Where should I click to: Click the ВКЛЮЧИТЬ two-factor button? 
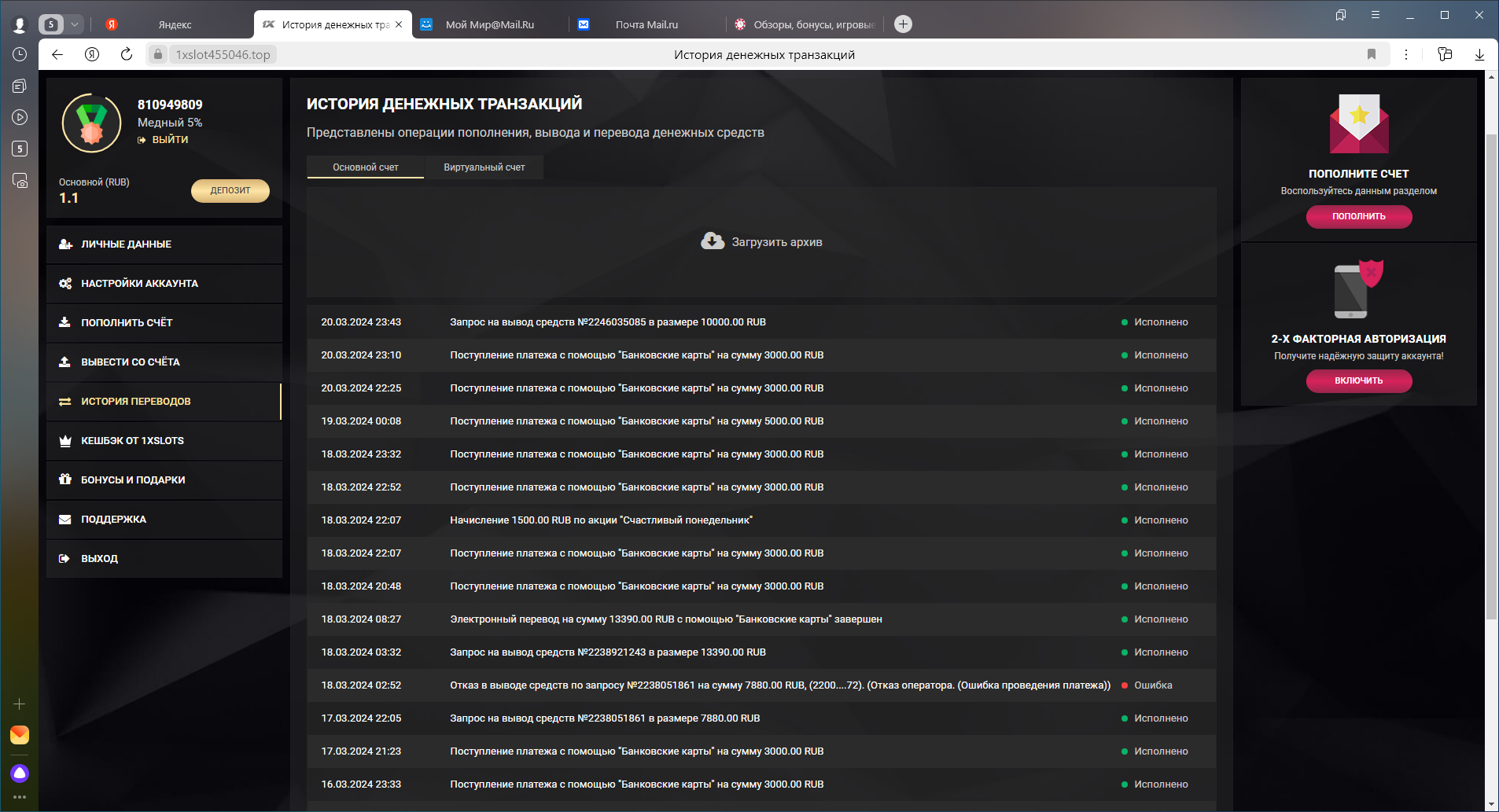coord(1359,380)
